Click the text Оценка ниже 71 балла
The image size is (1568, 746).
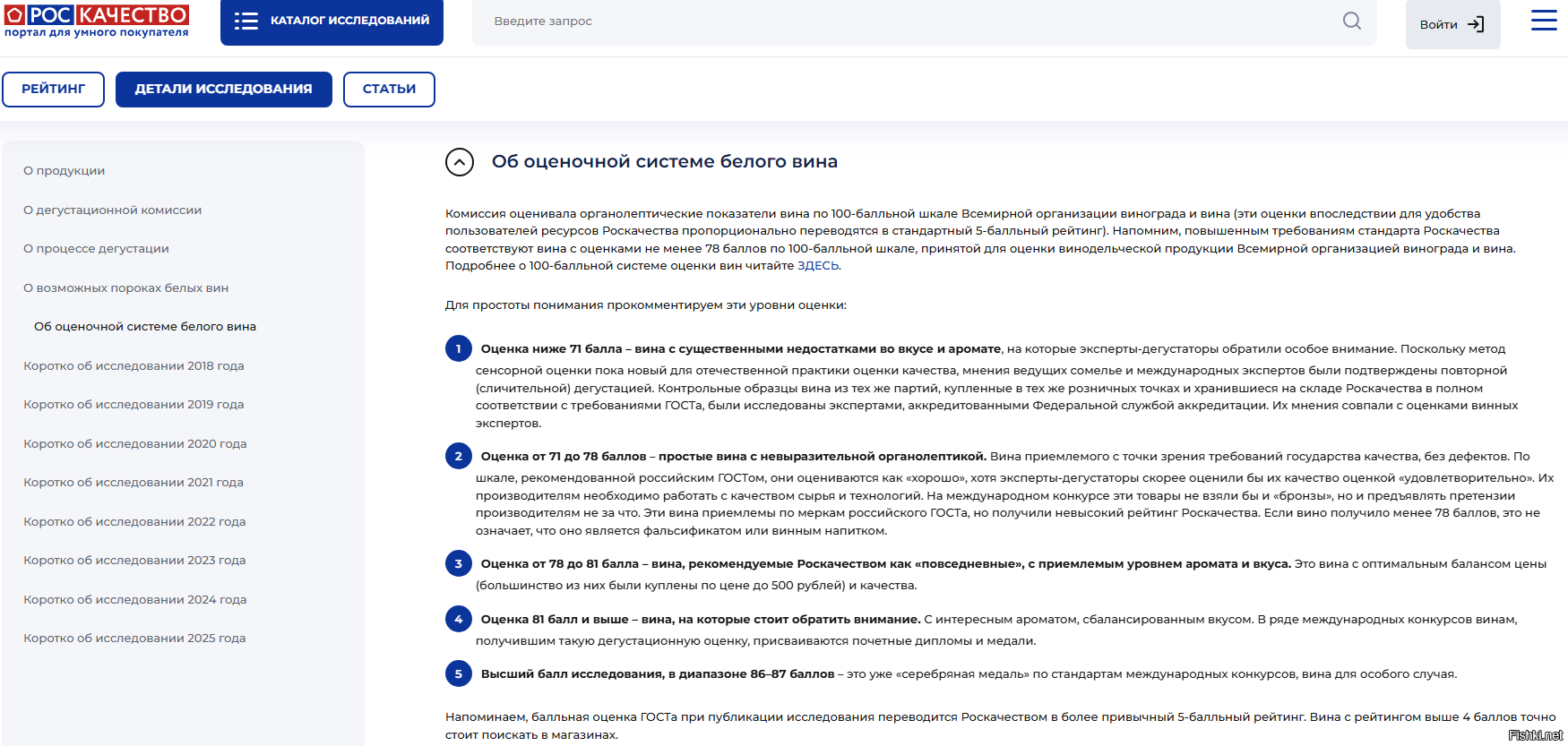(x=551, y=349)
